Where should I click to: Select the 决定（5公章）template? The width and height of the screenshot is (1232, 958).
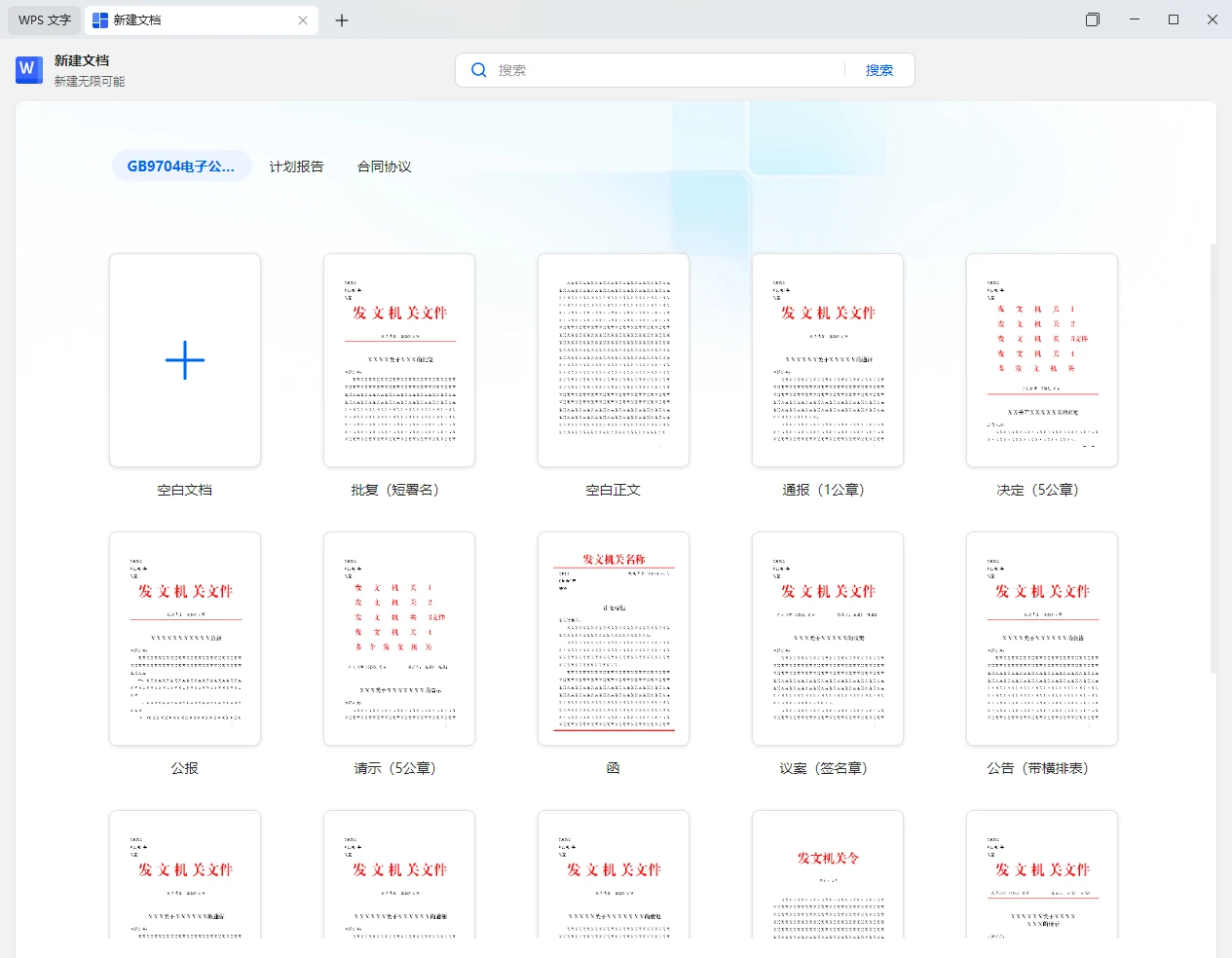[x=1041, y=360]
